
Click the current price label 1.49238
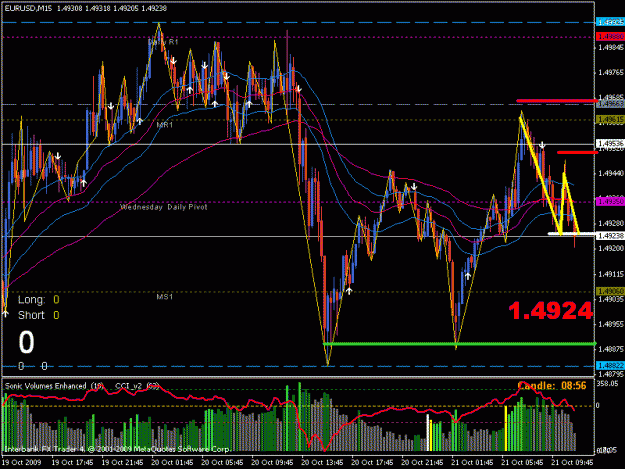pos(610,236)
